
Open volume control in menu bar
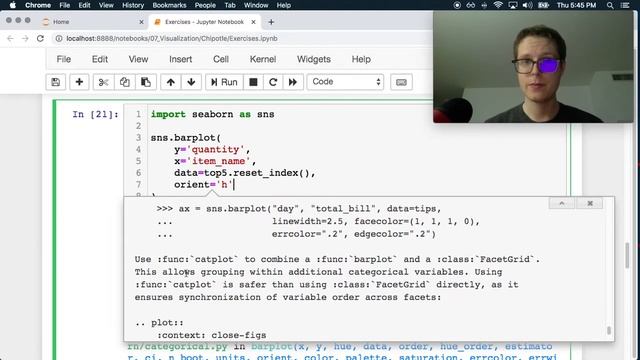pyautogui.click(x=527, y=5)
